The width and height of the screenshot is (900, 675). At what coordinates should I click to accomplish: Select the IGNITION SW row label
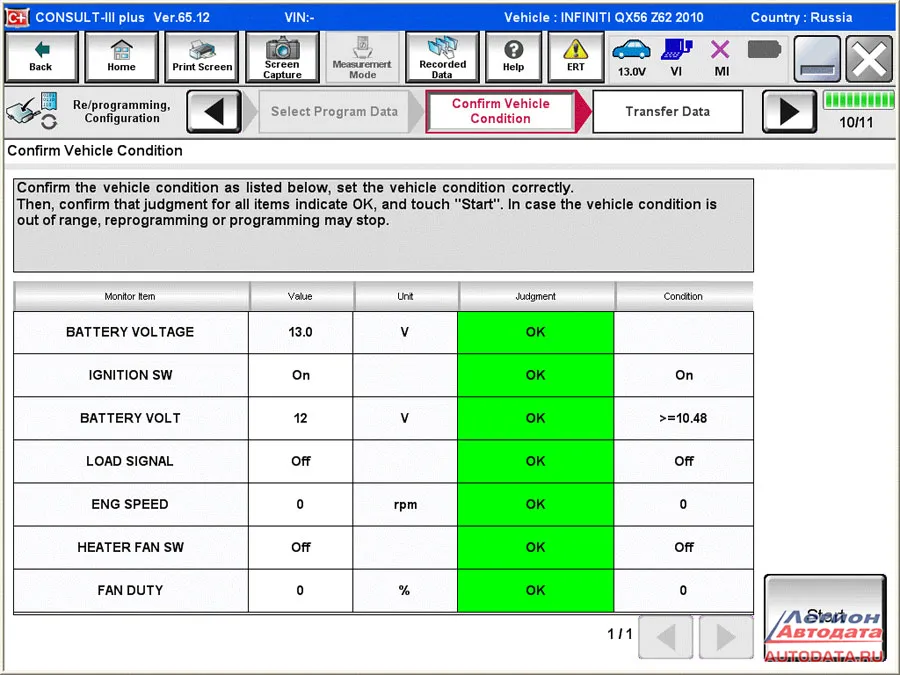point(130,375)
